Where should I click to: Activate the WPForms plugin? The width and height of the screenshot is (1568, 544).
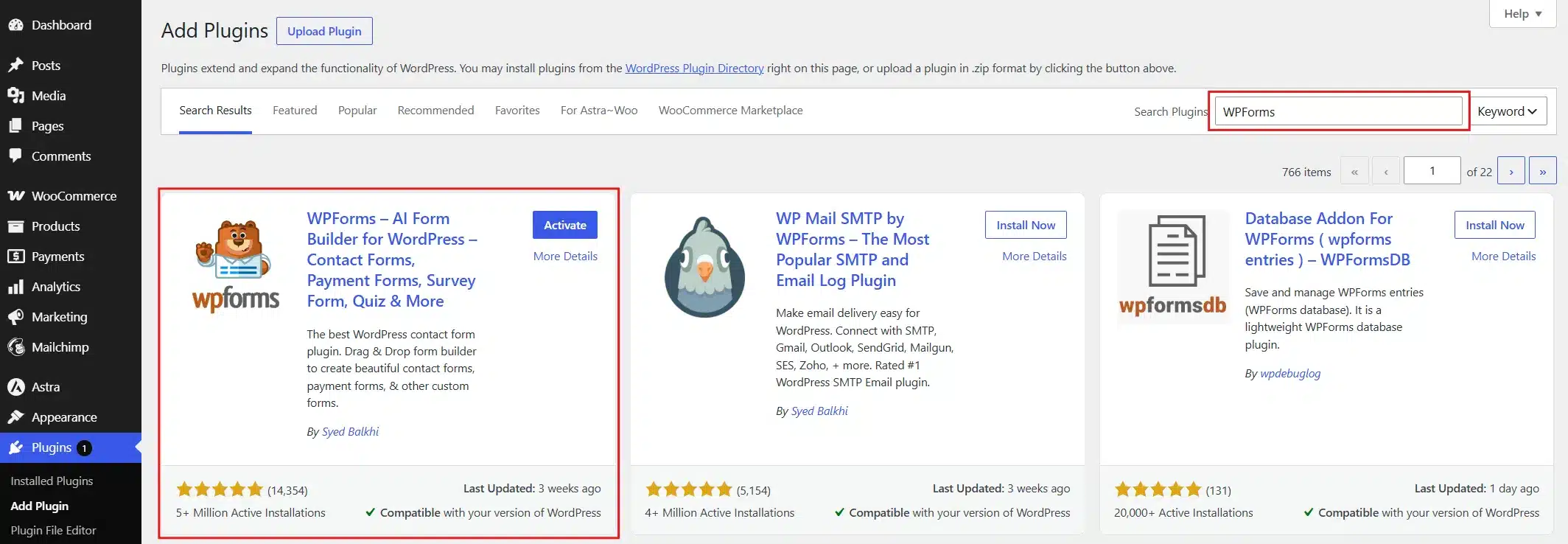565,225
